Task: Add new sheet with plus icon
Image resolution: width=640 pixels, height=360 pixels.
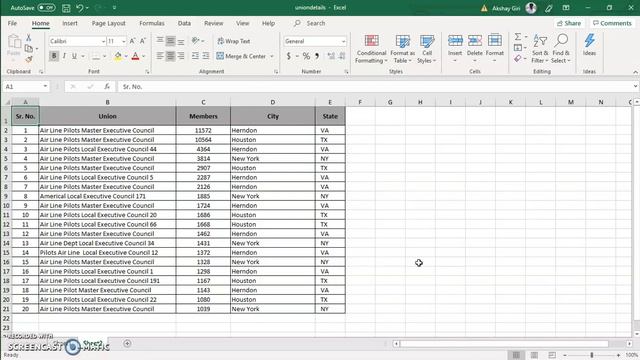Action: point(127,344)
